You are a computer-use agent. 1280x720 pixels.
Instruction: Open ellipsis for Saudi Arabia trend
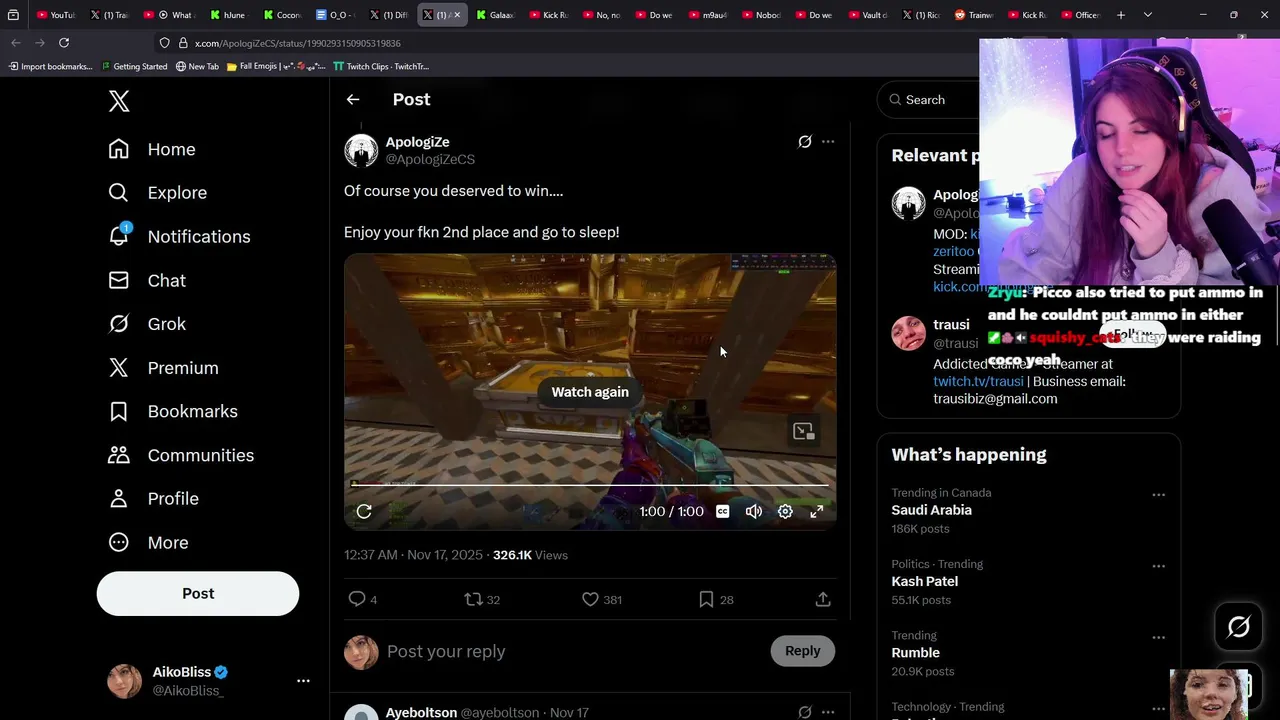click(x=1158, y=495)
